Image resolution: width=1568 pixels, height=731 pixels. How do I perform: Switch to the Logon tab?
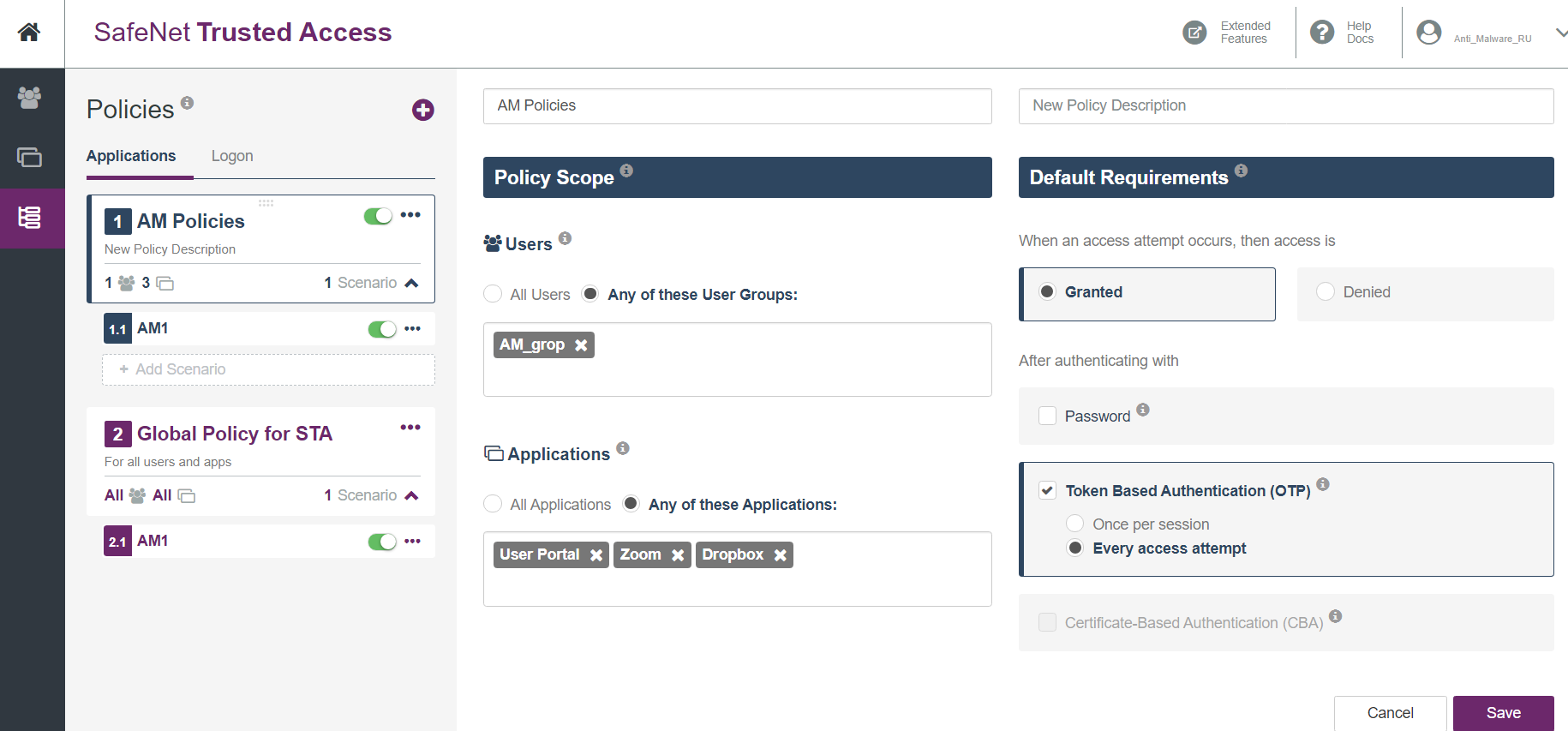pos(232,156)
